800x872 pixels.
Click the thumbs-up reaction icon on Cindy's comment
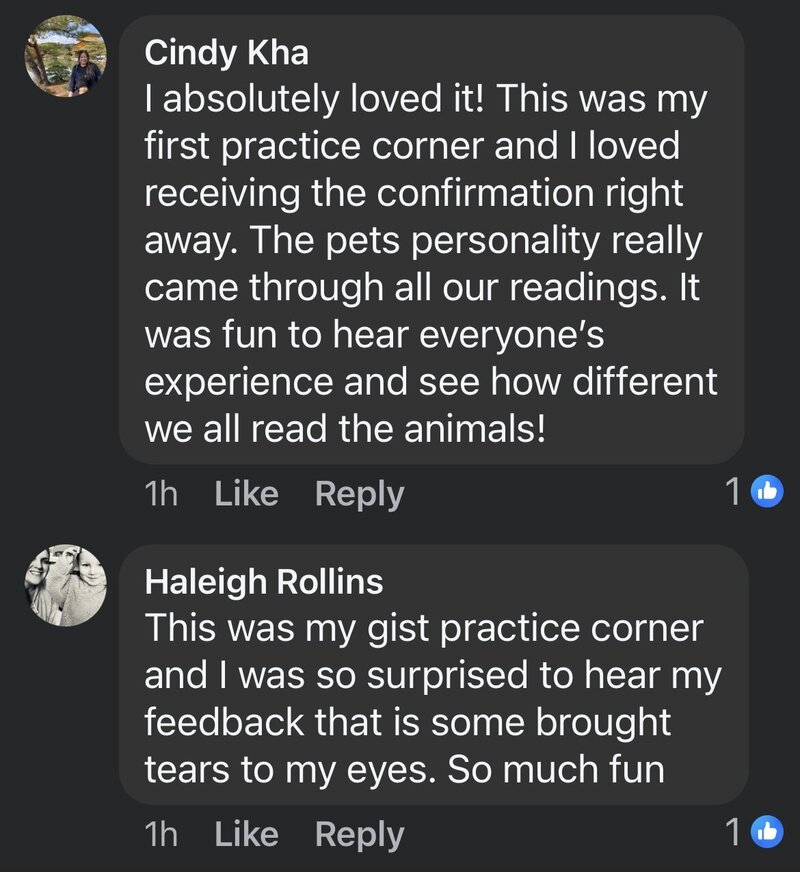point(767,492)
